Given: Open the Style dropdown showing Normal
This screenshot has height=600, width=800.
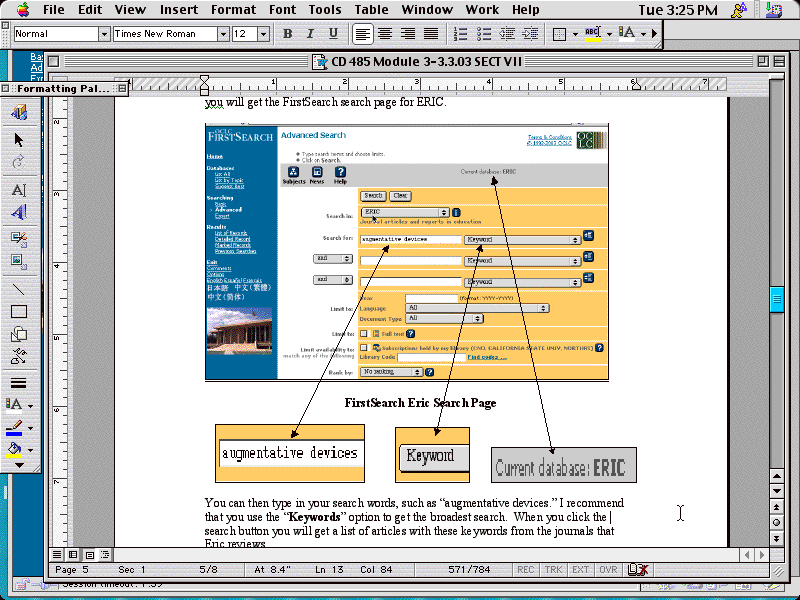Looking at the screenshot, I should point(104,34).
